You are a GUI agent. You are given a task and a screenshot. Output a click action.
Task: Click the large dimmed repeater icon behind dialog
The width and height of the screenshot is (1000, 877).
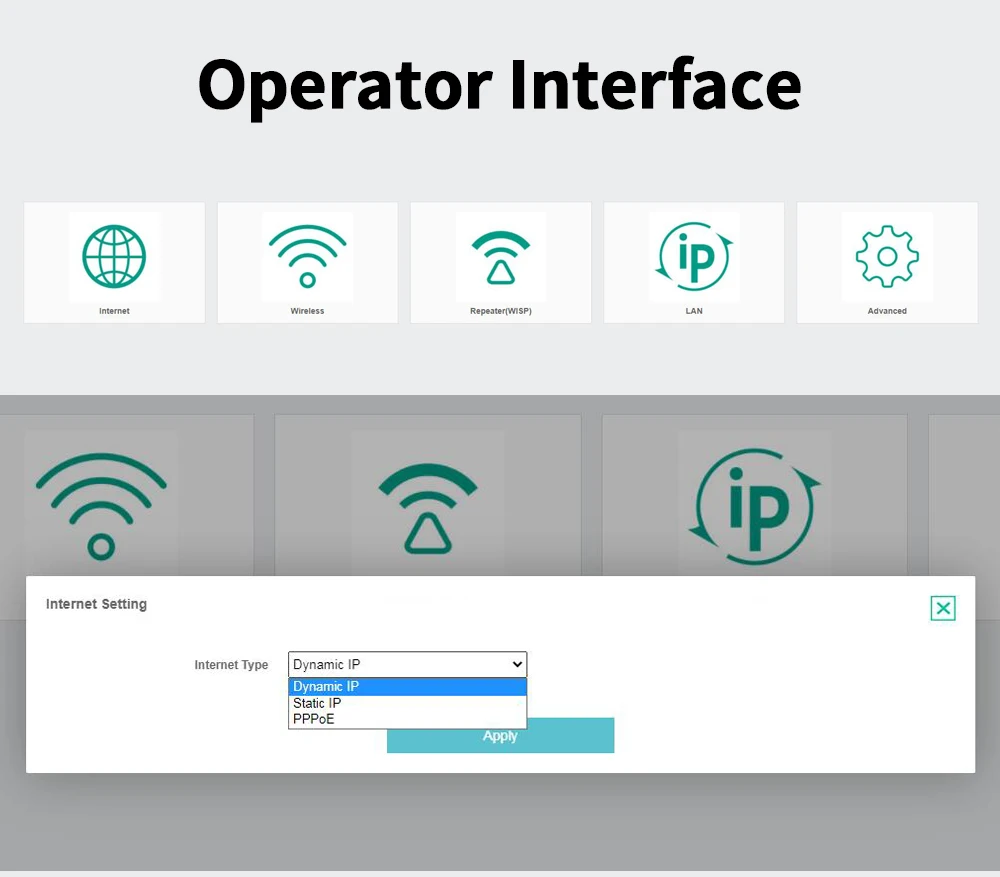click(428, 508)
